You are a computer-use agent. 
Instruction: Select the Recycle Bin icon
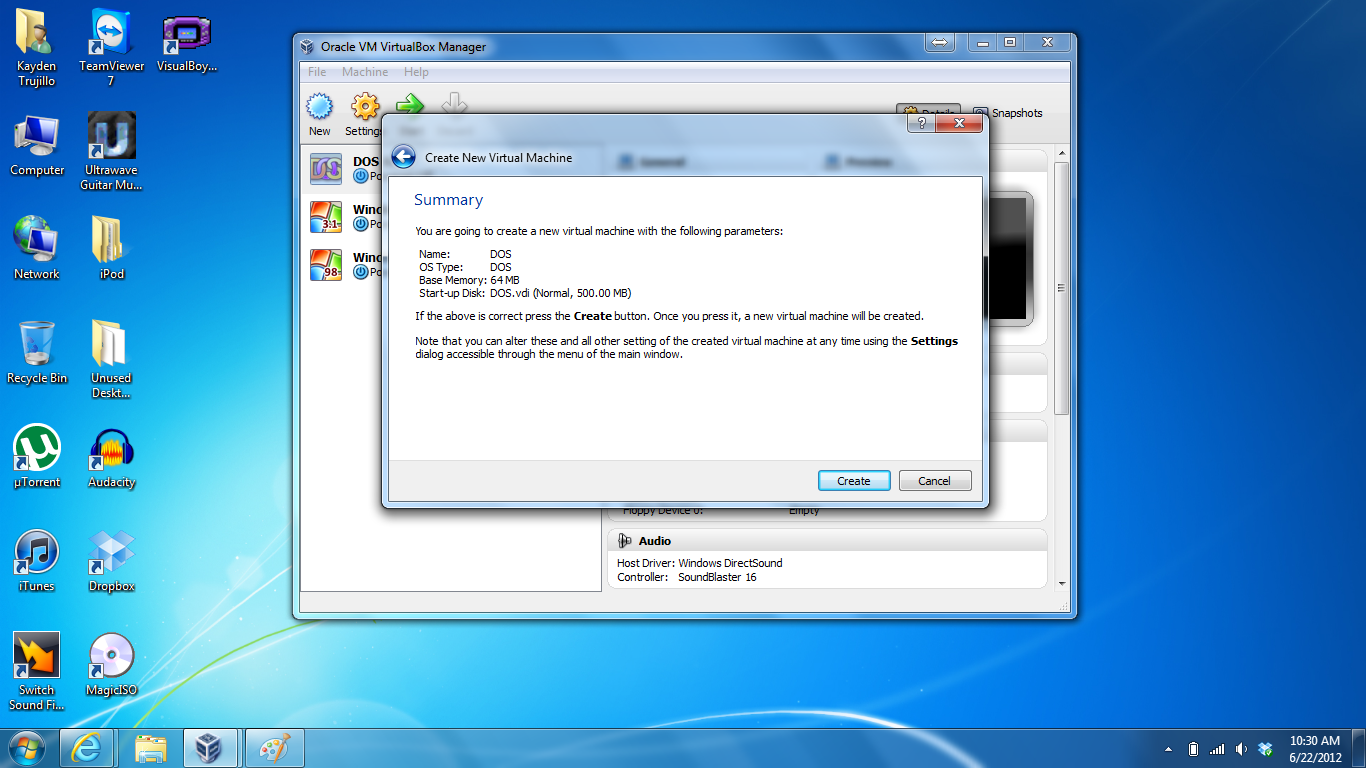click(x=37, y=352)
